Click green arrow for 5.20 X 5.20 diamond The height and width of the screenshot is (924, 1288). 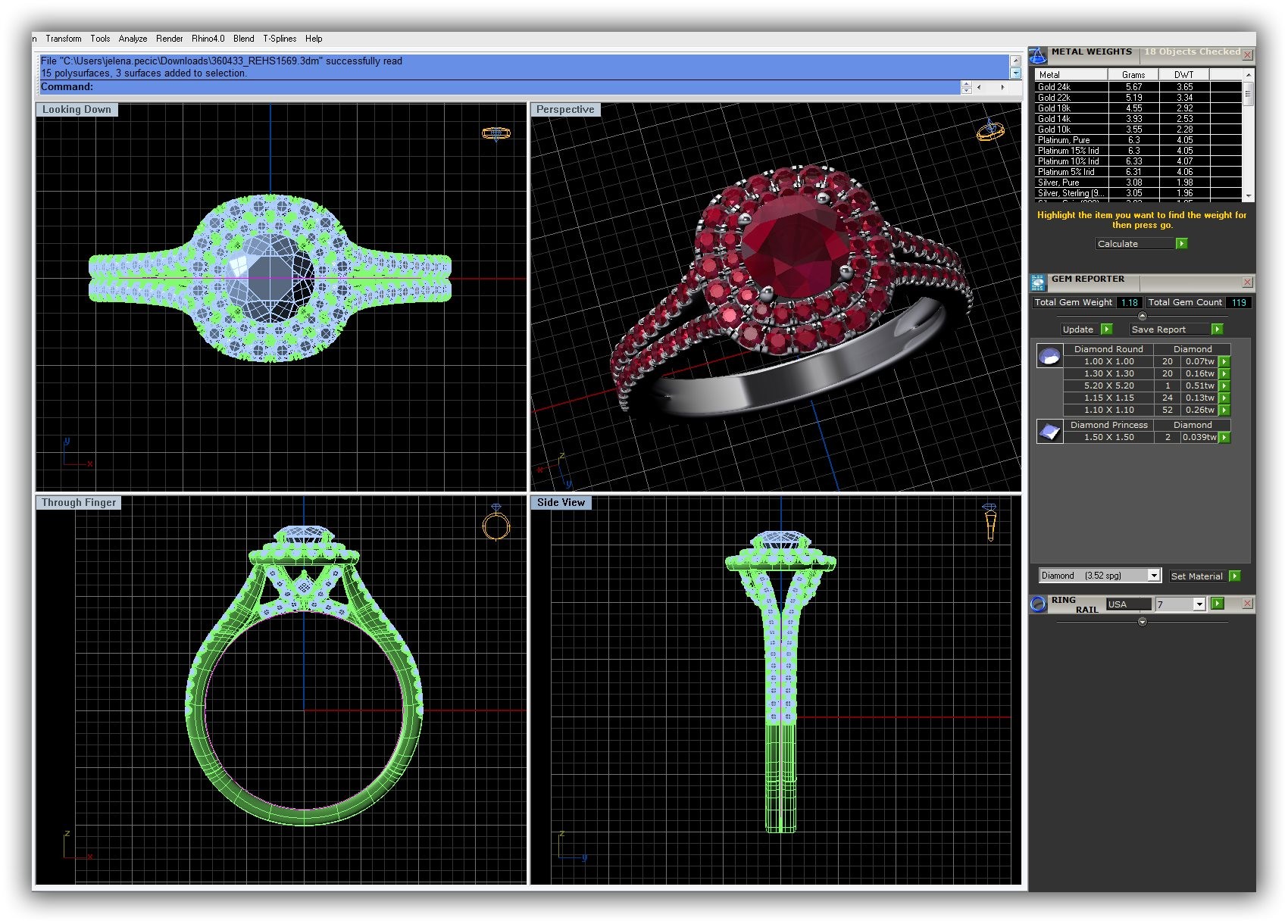1224,386
